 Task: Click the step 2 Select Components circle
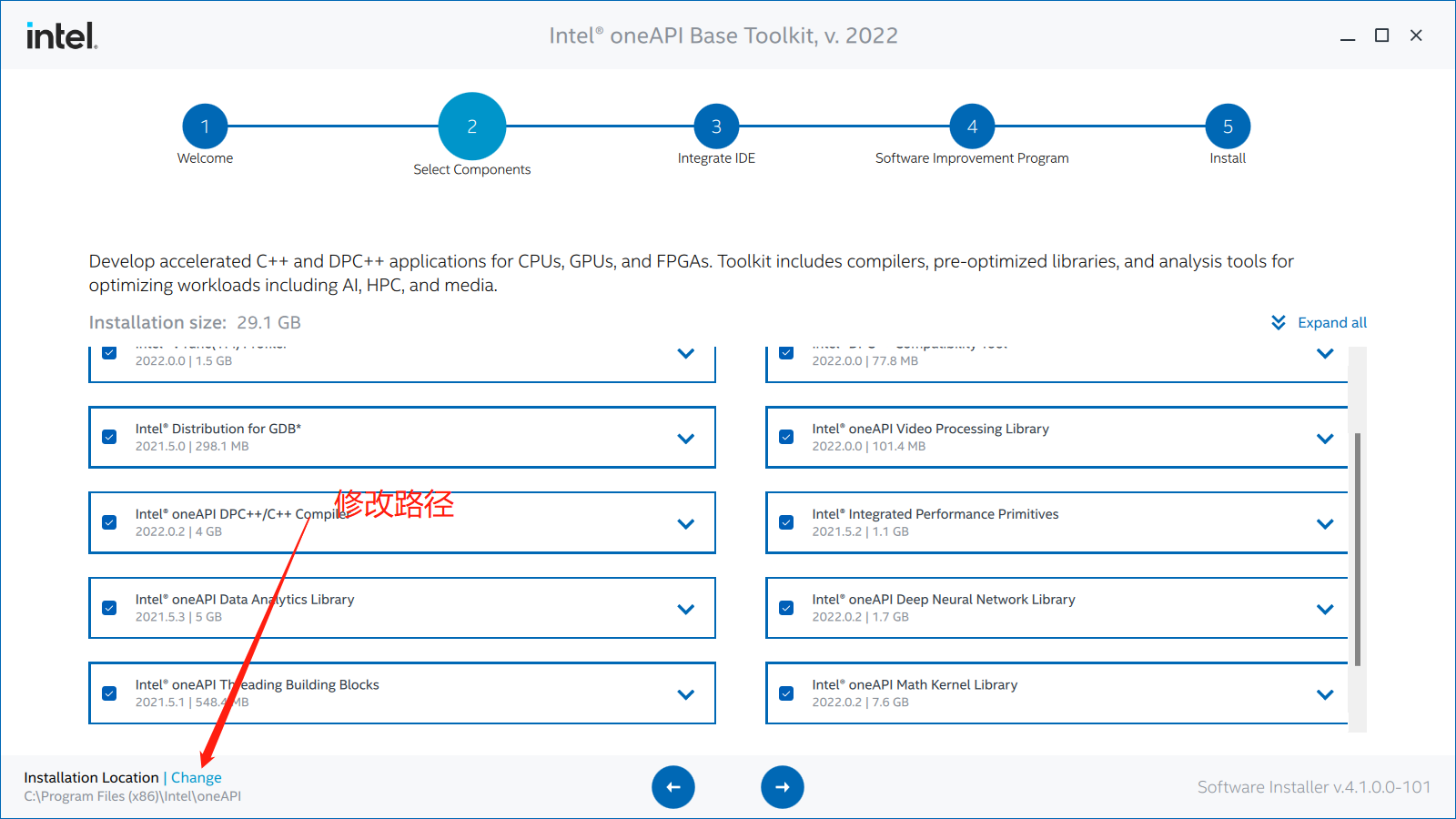click(471, 126)
